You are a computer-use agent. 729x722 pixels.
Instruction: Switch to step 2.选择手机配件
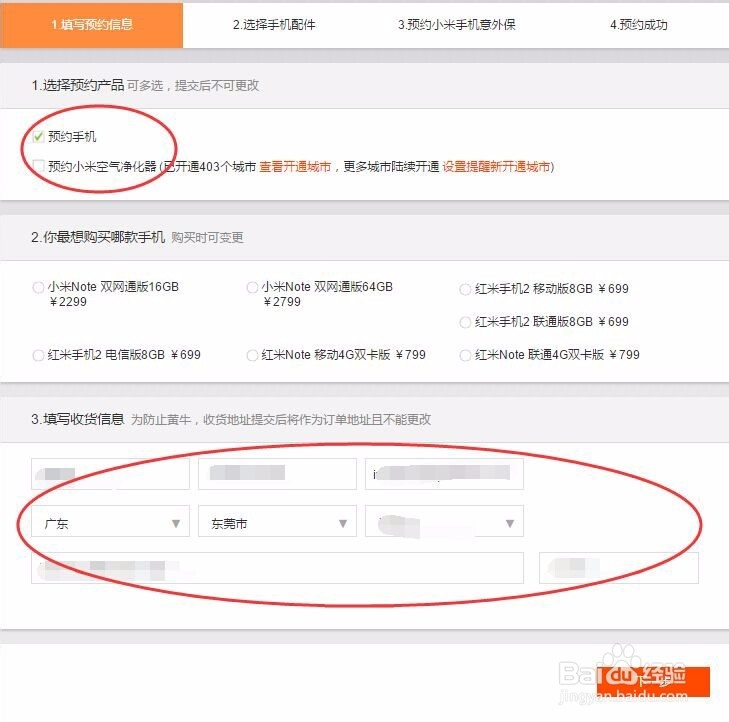(x=274, y=25)
